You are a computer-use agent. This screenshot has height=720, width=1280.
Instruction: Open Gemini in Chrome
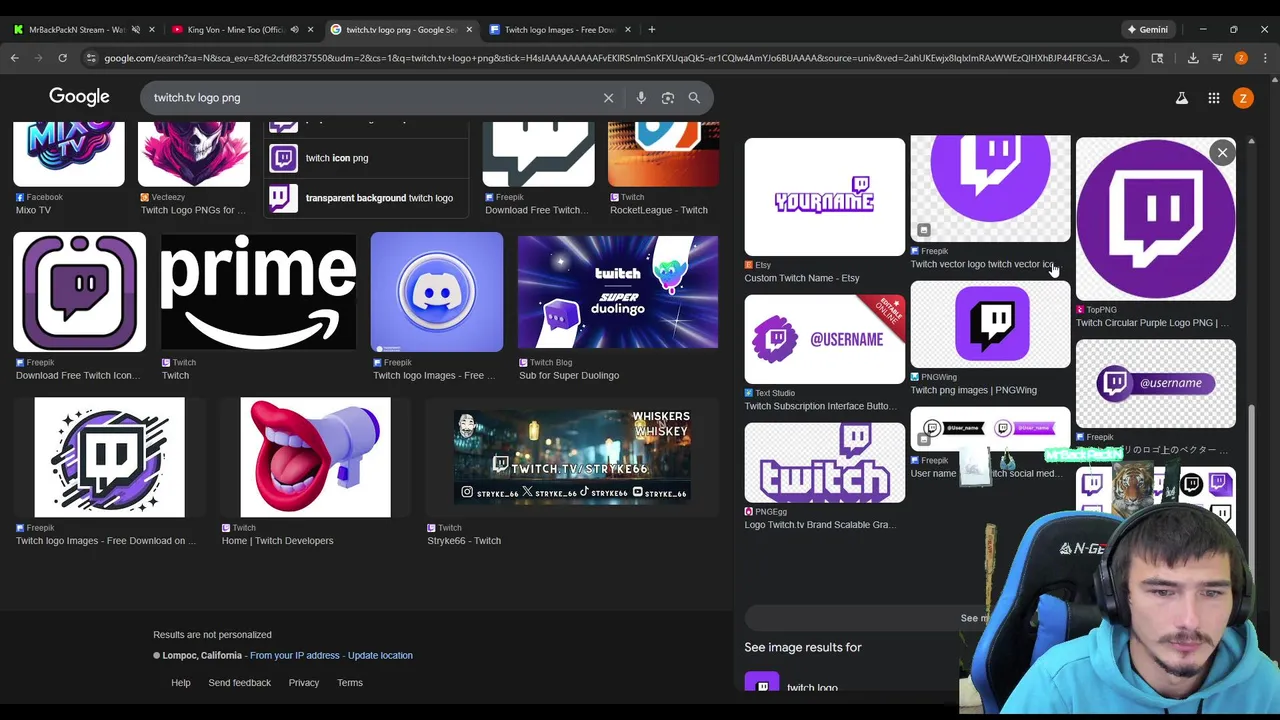[x=1146, y=29]
